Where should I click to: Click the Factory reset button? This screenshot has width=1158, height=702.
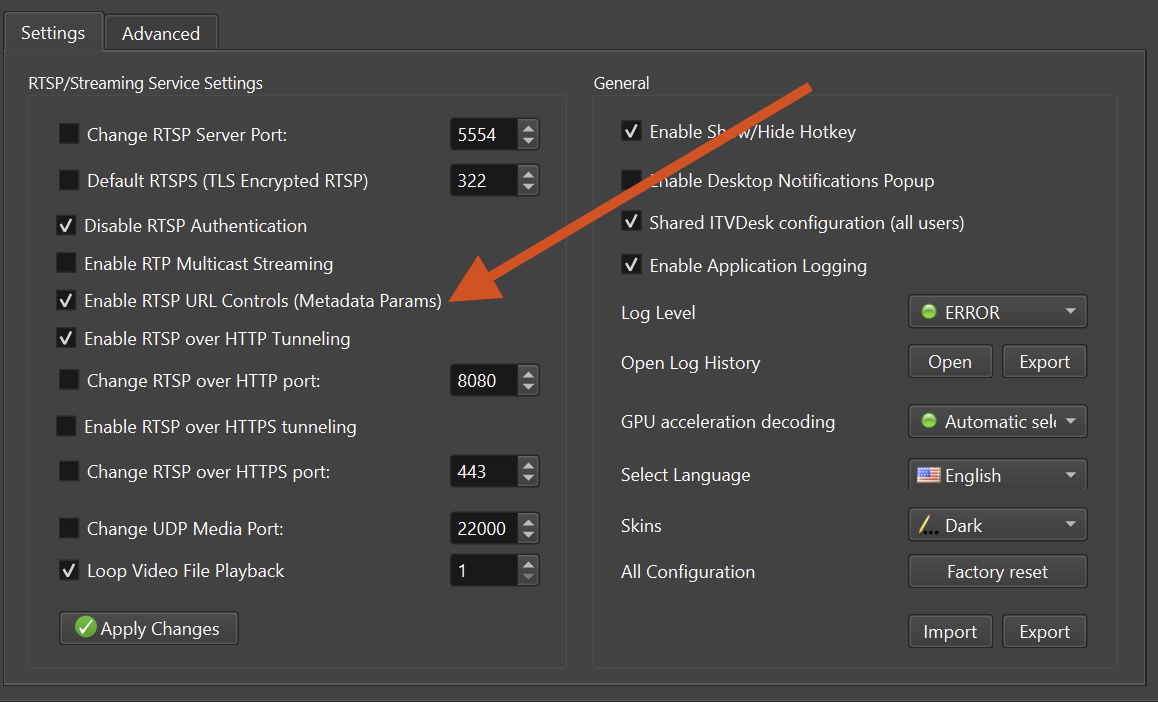tap(997, 572)
